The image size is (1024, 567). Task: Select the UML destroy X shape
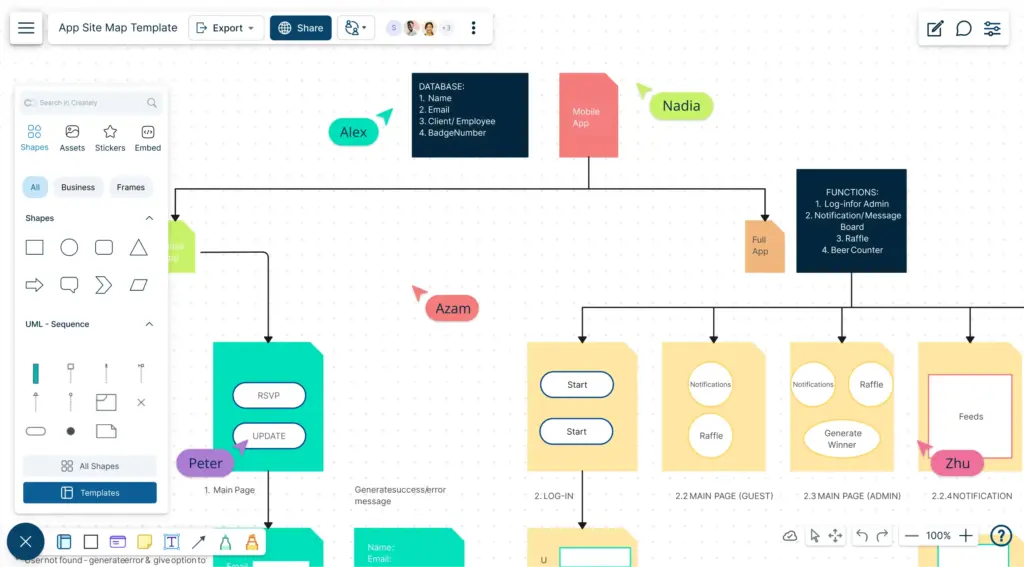pos(141,402)
